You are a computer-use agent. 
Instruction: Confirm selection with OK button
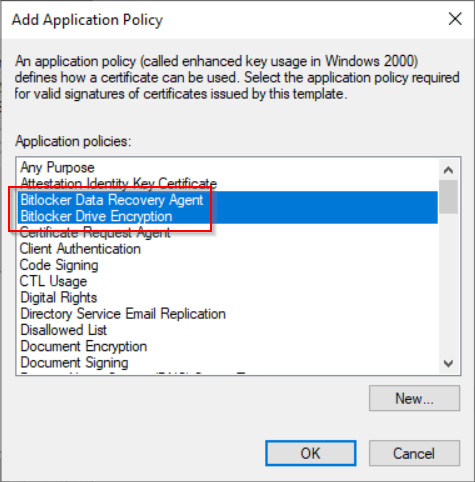pyautogui.click(x=311, y=453)
